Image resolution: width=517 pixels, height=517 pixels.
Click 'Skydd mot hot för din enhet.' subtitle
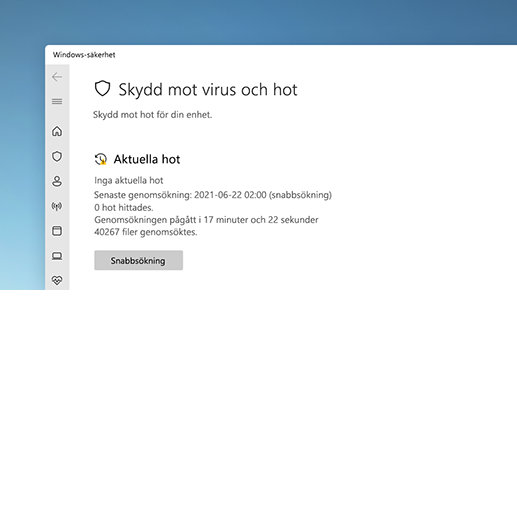coord(152,115)
